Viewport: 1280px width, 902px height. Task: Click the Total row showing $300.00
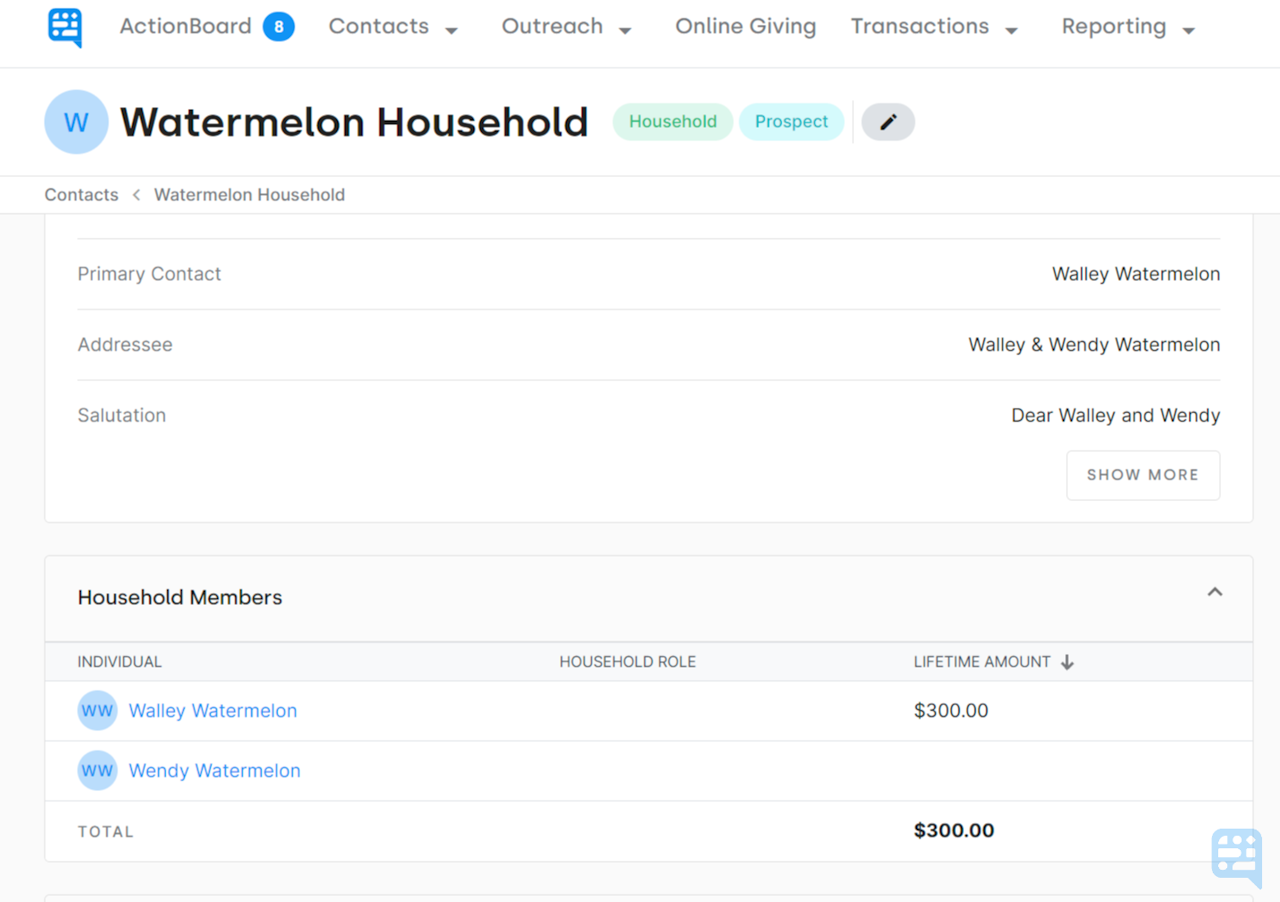[x=953, y=831]
